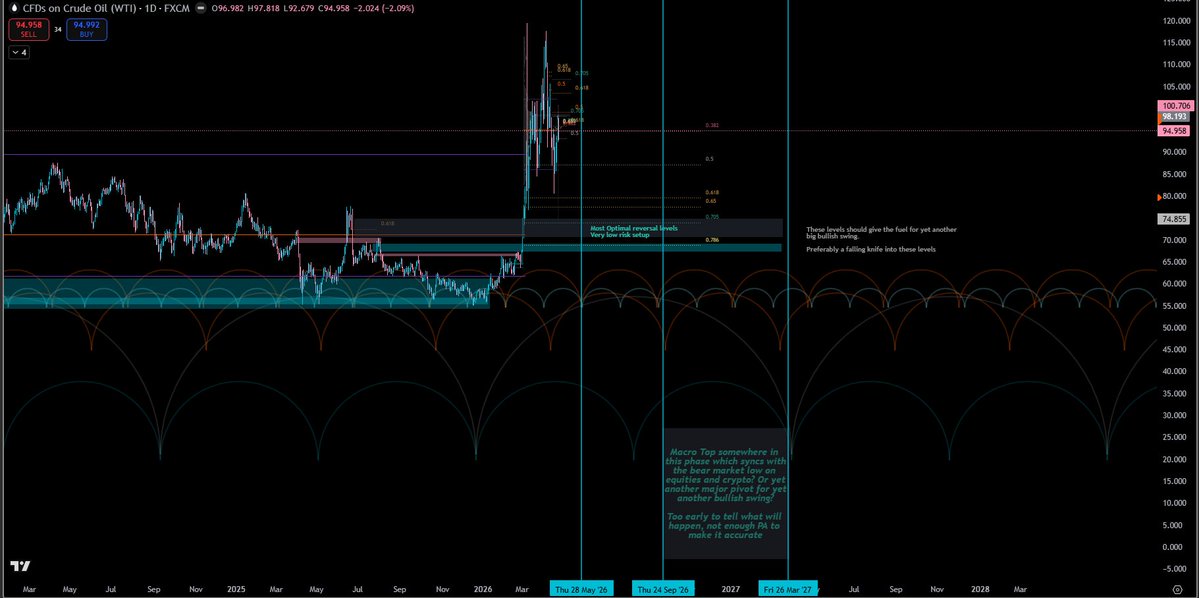Click the spread value 34 between Sell and Buy
Viewport: 1199px width, 598px height.
point(57,30)
